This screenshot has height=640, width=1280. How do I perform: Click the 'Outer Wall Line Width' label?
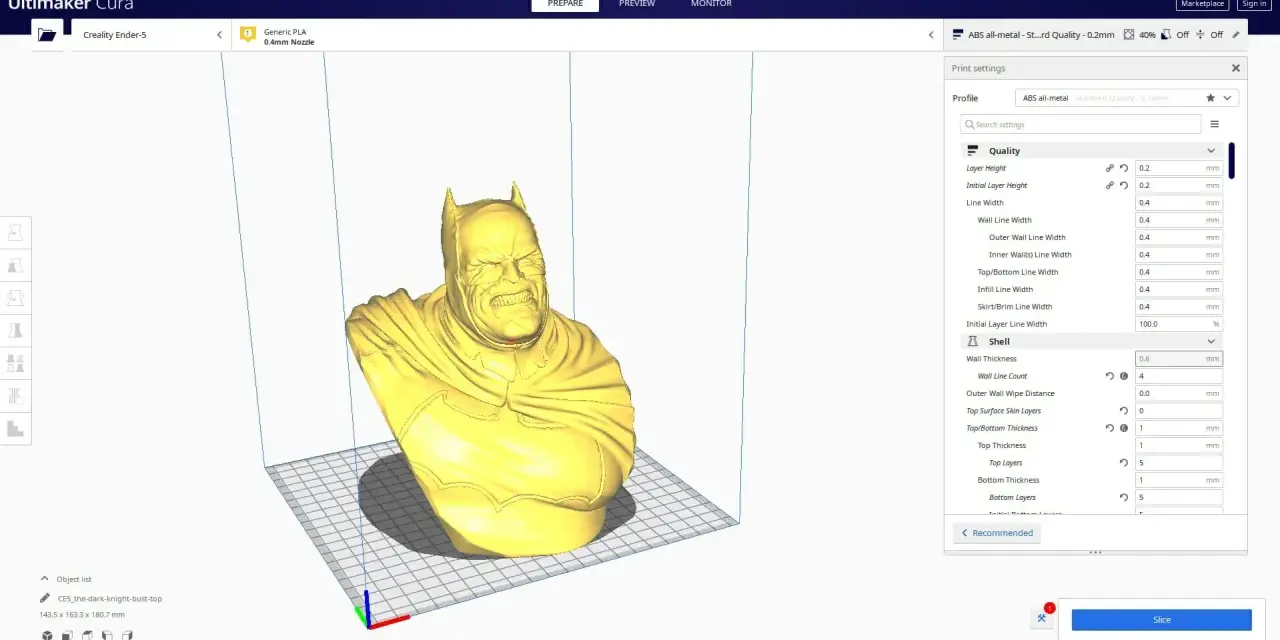1027,237
